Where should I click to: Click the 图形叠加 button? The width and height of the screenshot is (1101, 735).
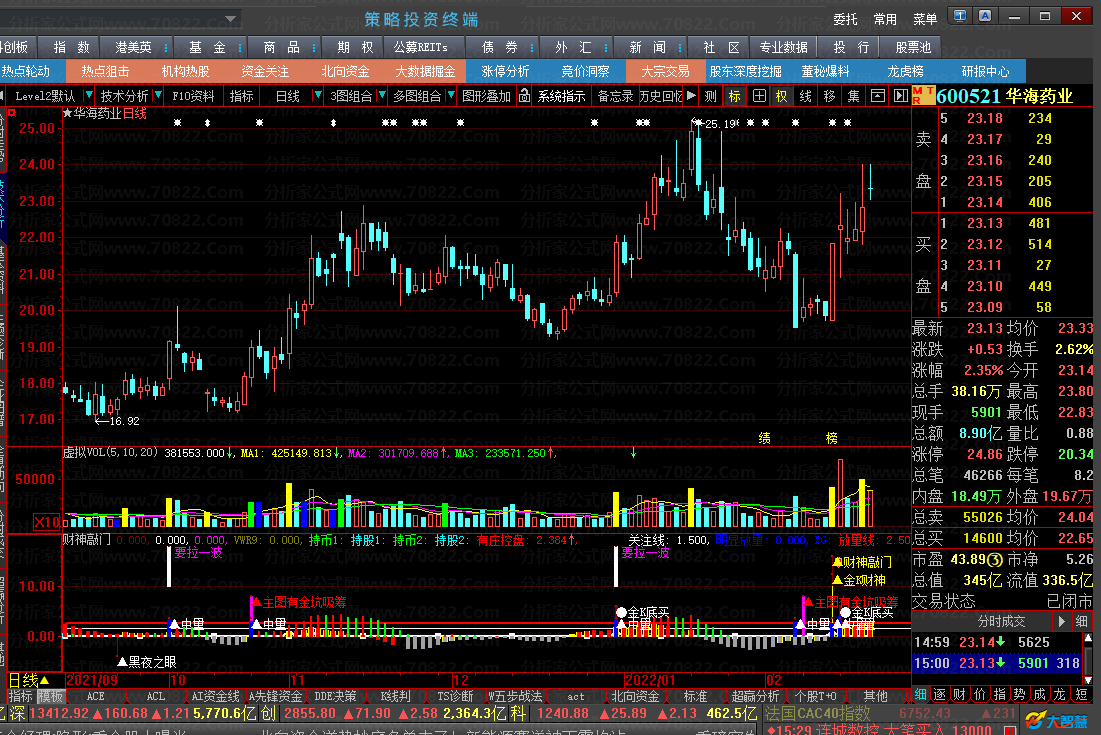[x=486, y=96]
